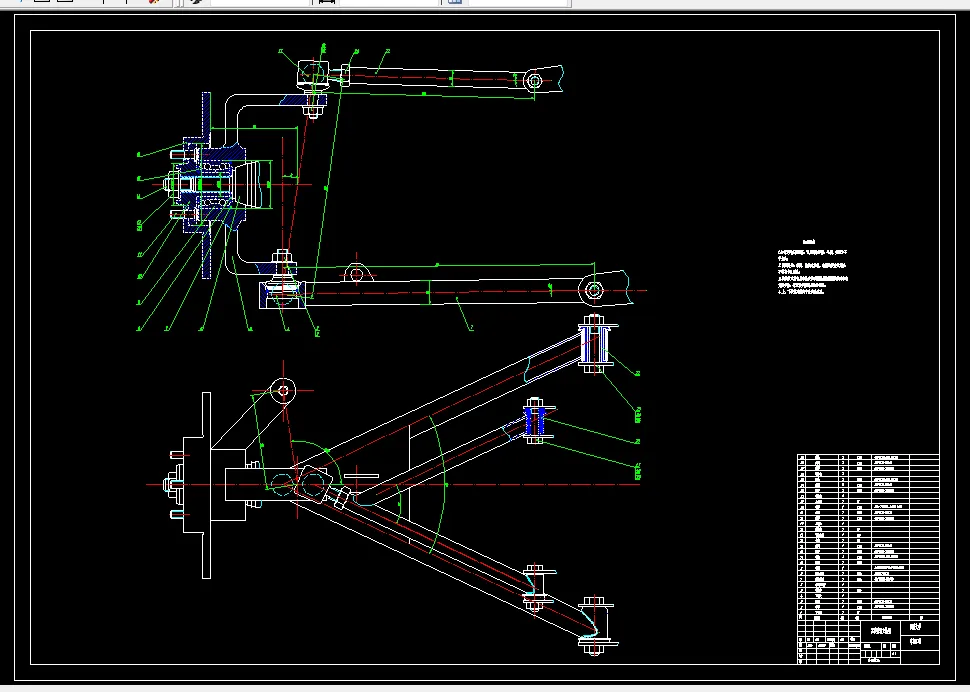Select the lower ball joint in front view

pyautogui.click(x=283, y=291)
